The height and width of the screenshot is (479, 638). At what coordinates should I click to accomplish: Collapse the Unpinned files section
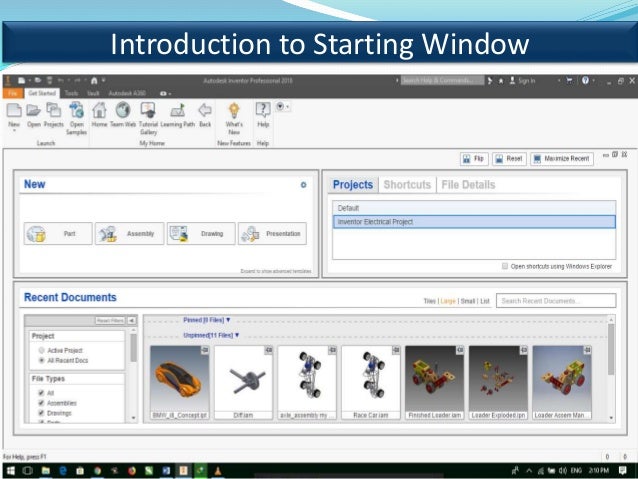coord(211,335)
